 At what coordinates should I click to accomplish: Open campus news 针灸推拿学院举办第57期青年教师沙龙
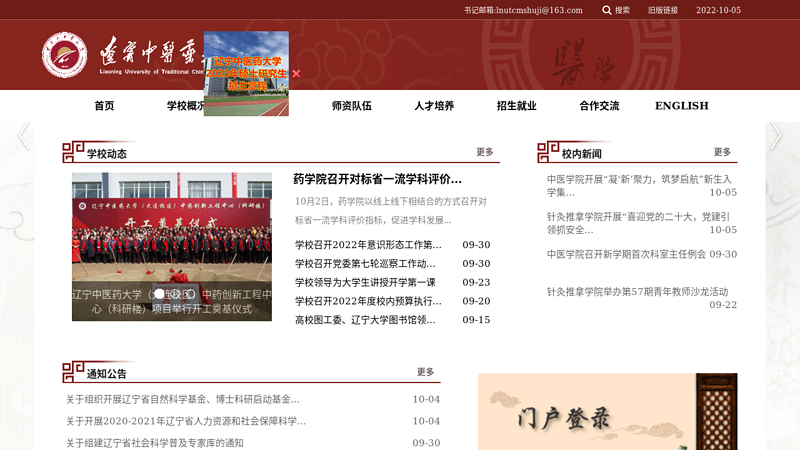point(637,292)
